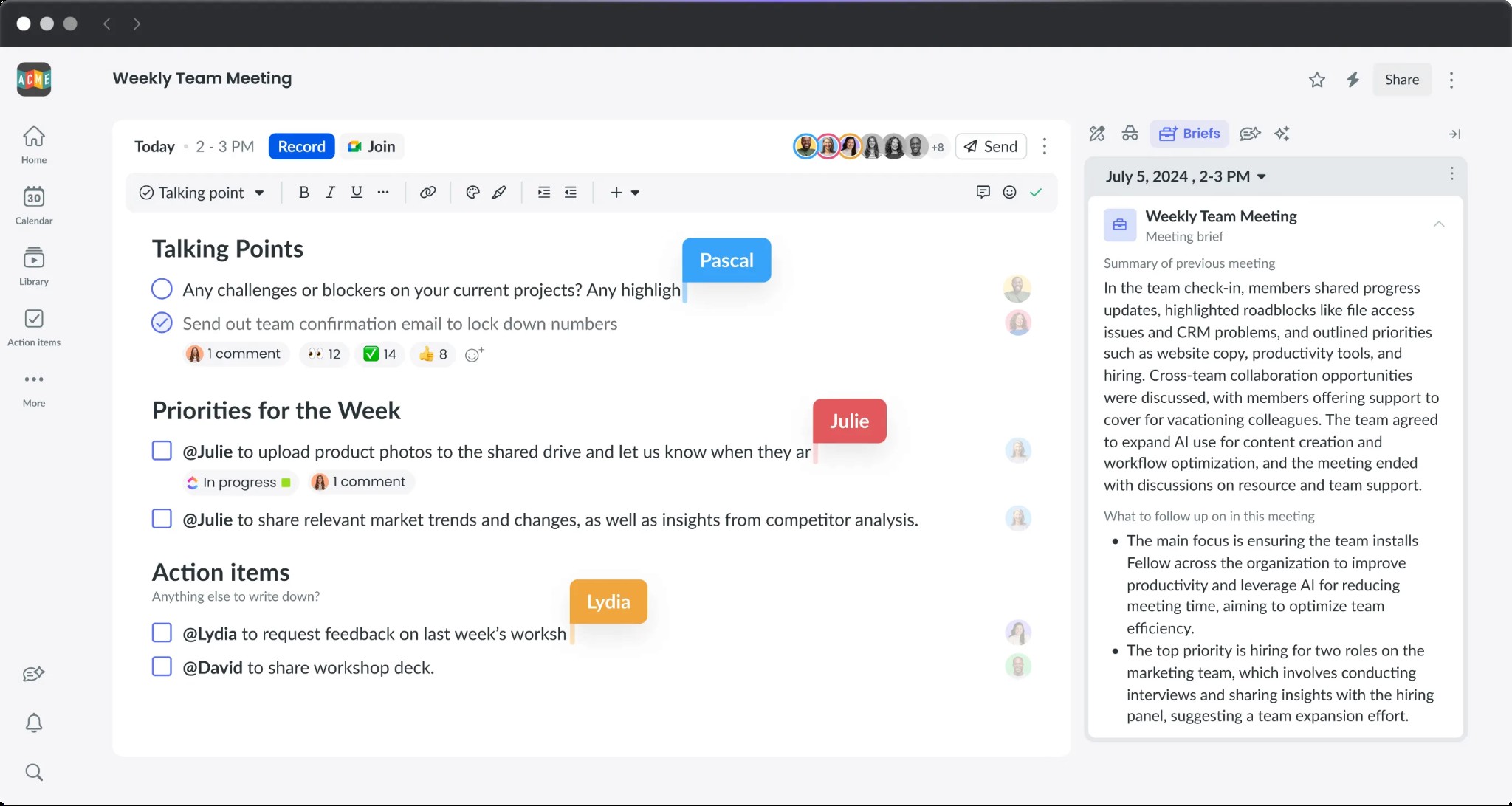Image resolution: width=1512 pixels, height=806 pixels.
Task: Collapse right panel with arrow icon
Action: click(x=1454, y=134)
